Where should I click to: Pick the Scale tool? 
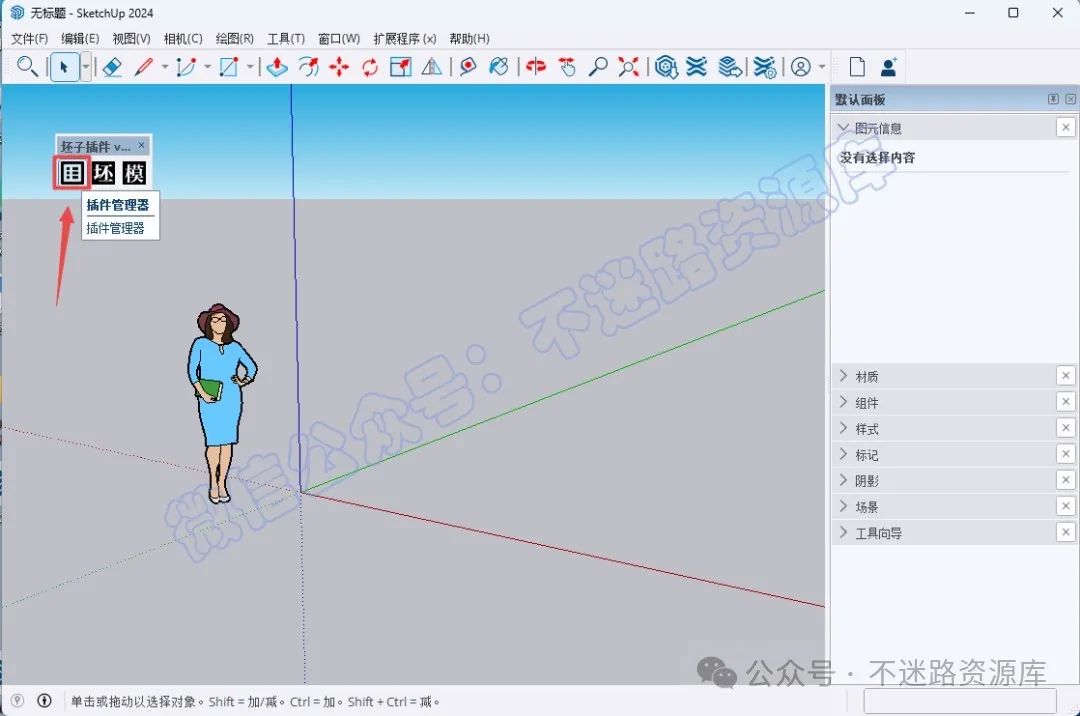click(401, 67)
